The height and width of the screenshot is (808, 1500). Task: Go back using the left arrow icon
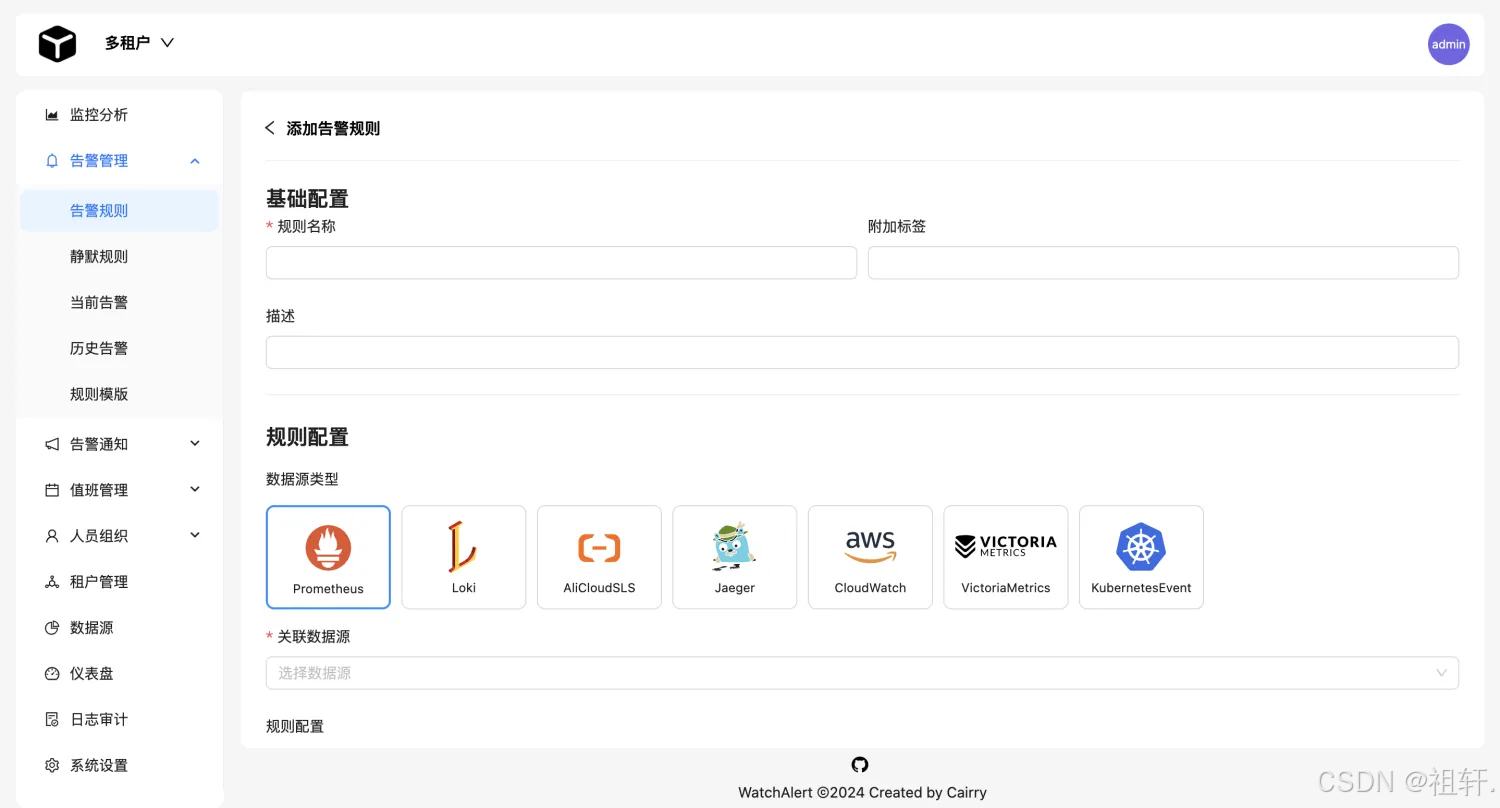tap(269, 128)
